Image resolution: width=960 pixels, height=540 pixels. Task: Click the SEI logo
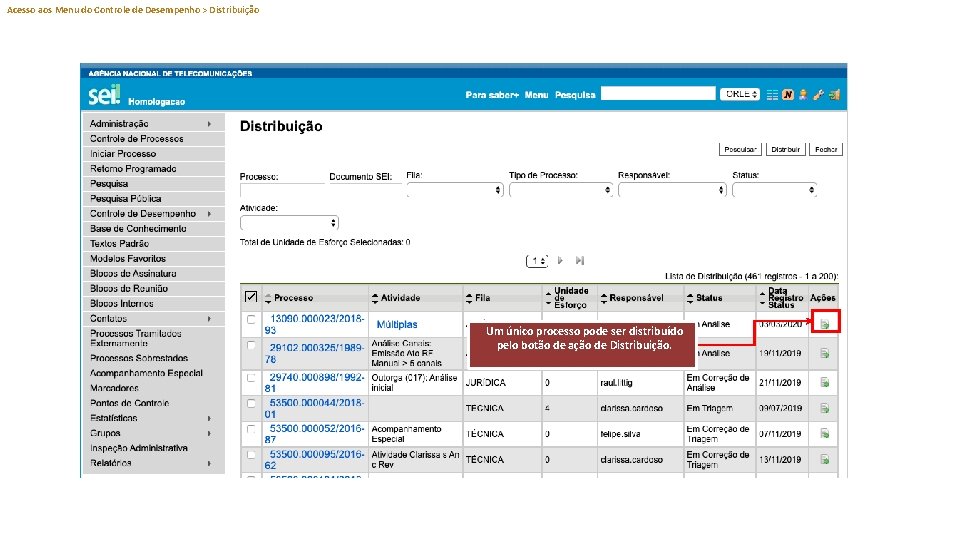click(x=104, y=95)
